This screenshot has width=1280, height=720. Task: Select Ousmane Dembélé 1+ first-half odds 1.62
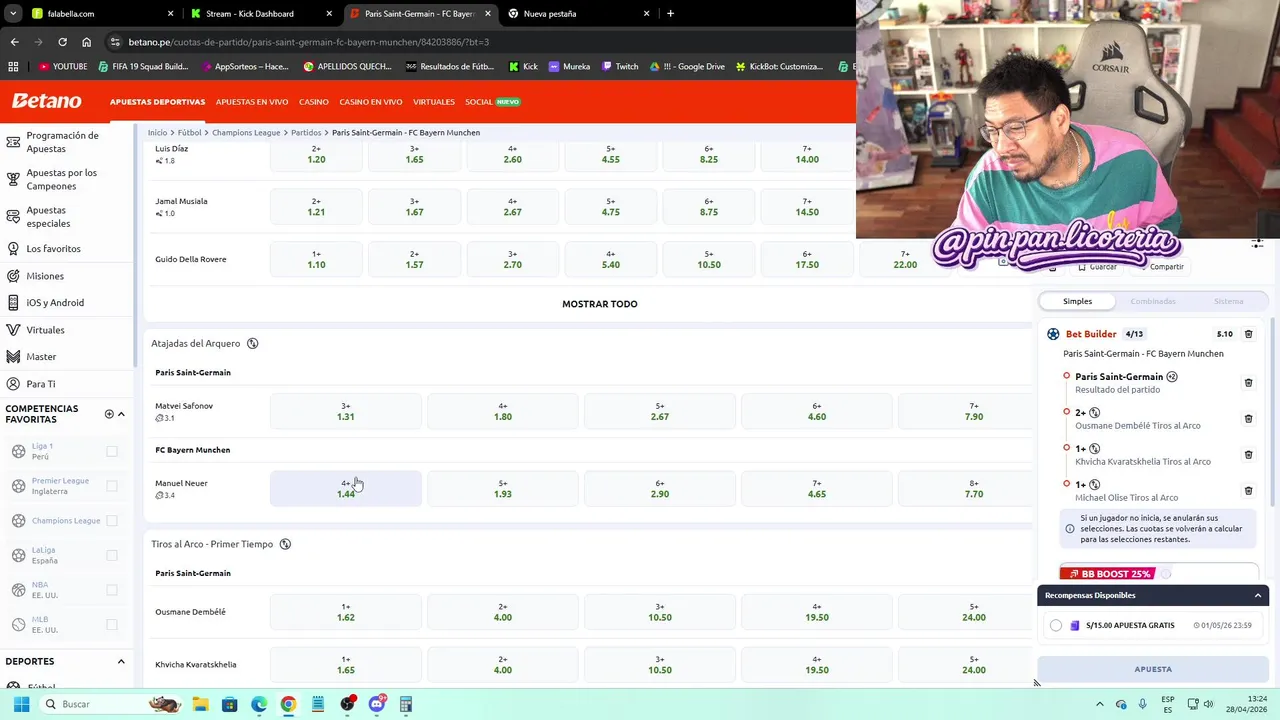coord(346,612)
